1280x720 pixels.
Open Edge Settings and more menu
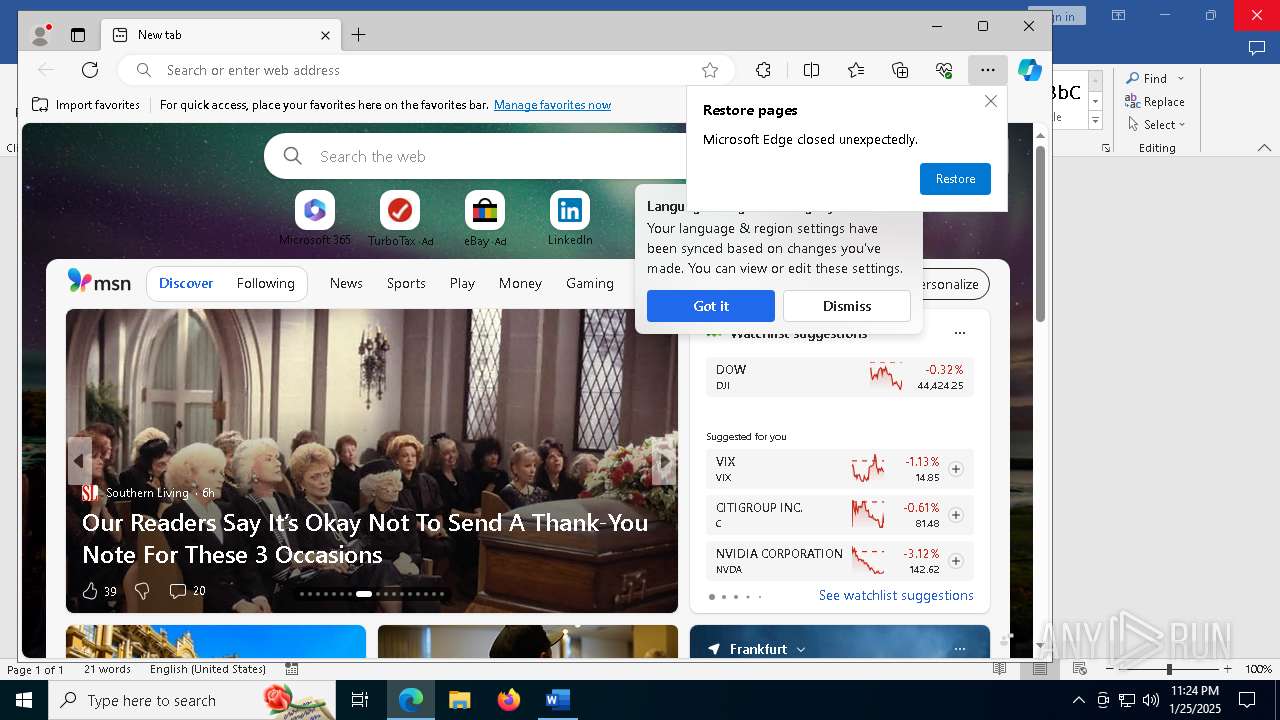point(988,70)
